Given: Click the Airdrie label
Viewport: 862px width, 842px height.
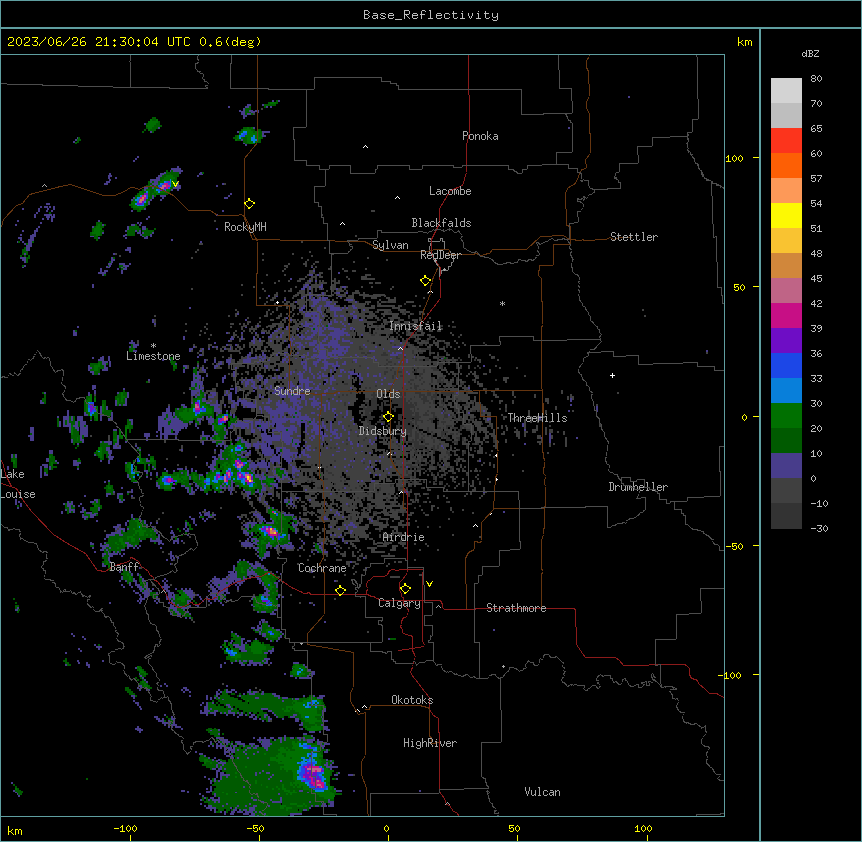Looking at the screenshot, I should click(x=404, y=537).
